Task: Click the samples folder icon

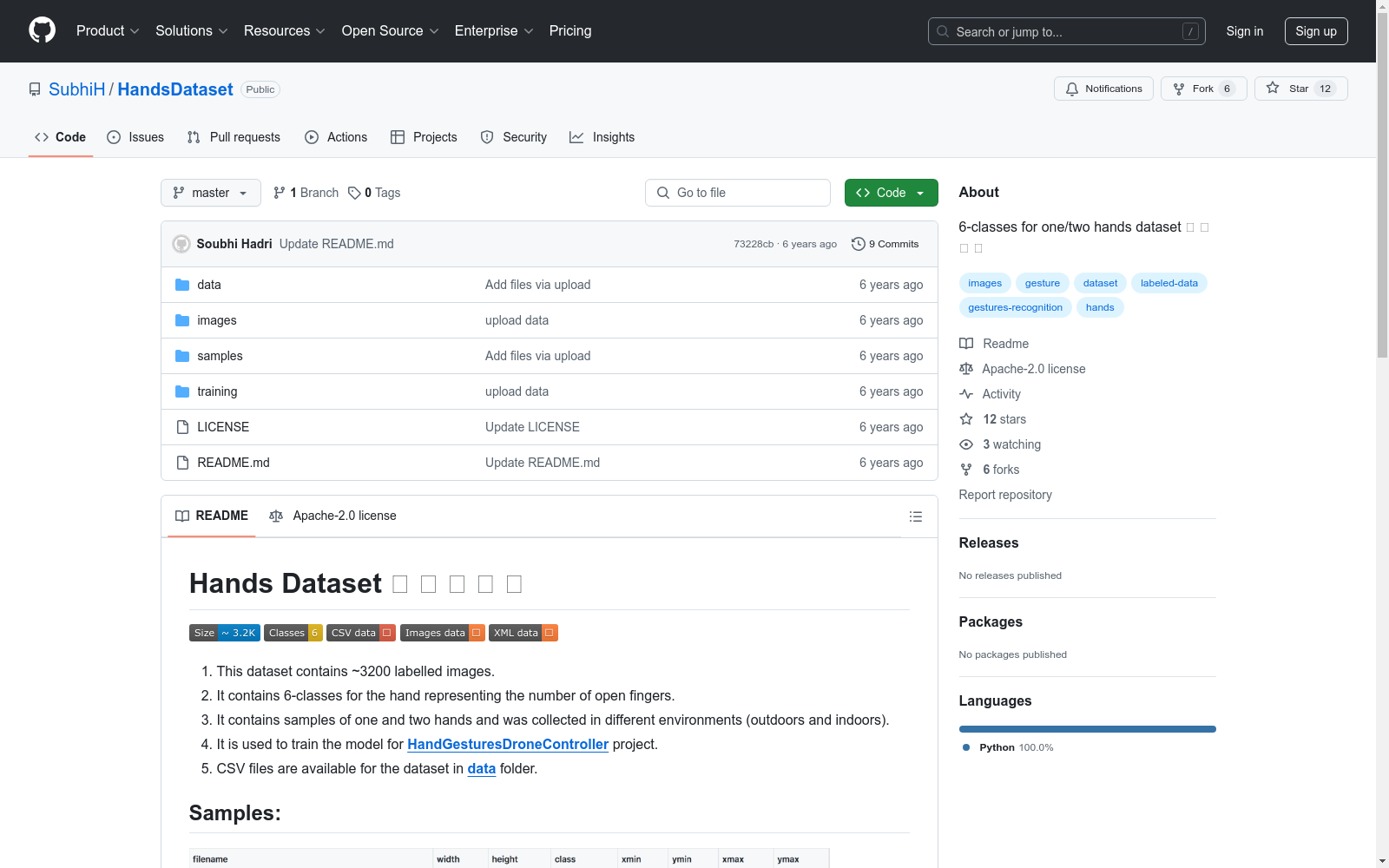Action: (x=182, y=356)
